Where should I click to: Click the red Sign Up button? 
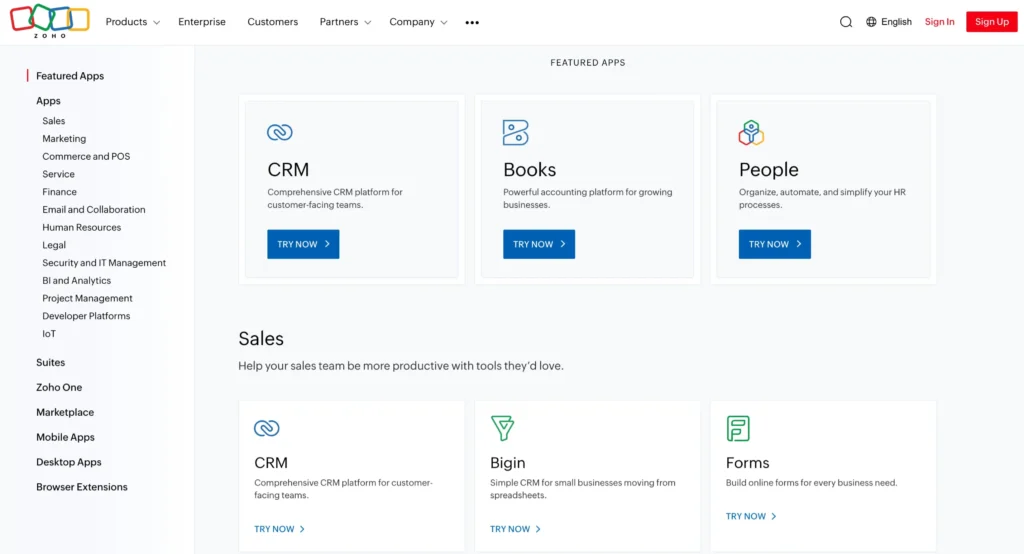[x=991, y=22]
